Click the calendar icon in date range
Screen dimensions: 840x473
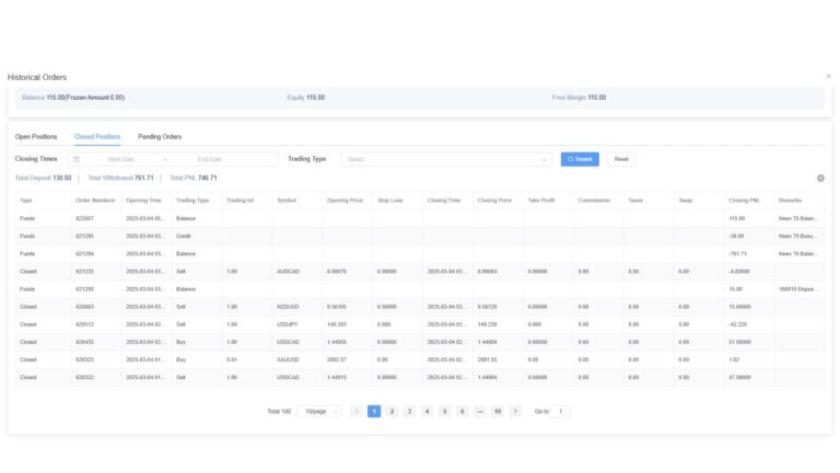(x=76, y=159)
